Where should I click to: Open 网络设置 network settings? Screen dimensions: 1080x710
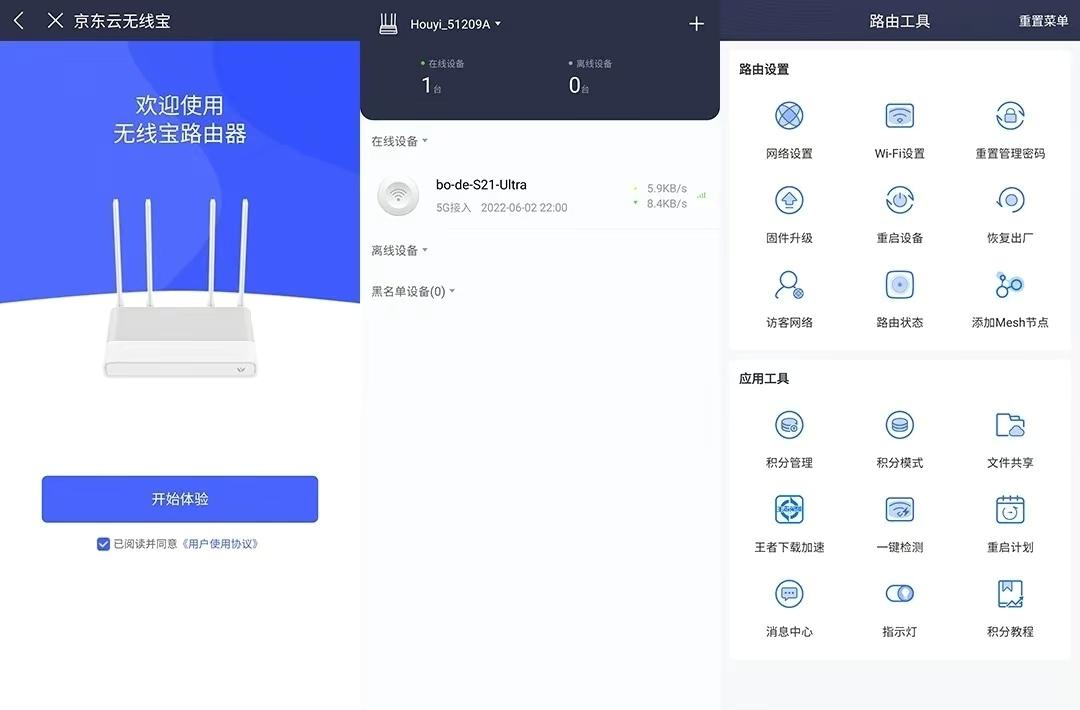point(789,130)
